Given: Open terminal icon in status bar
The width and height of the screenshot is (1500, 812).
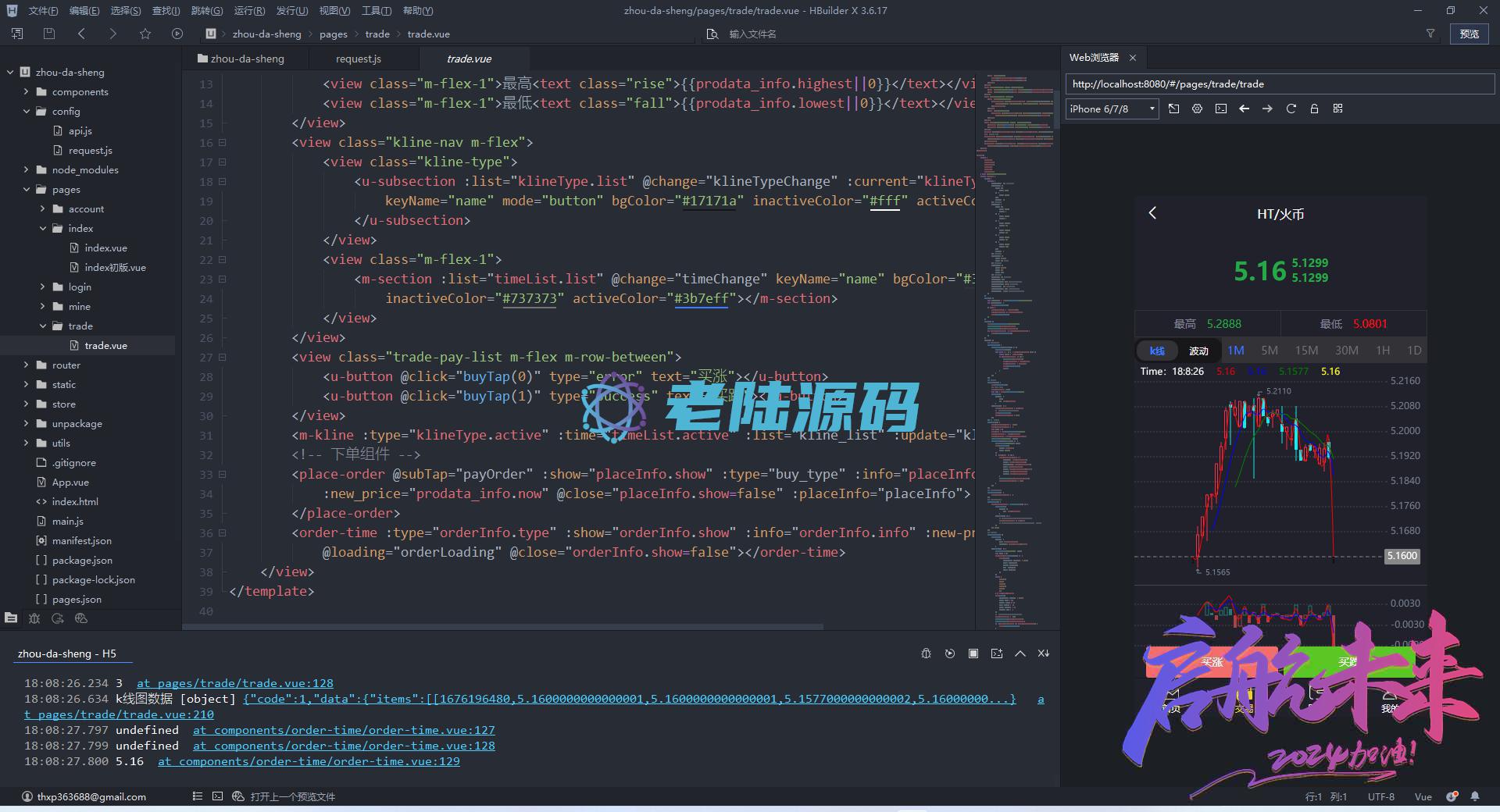Looking at the screenshot, I should pyautogui.click(x=217, y=796).
